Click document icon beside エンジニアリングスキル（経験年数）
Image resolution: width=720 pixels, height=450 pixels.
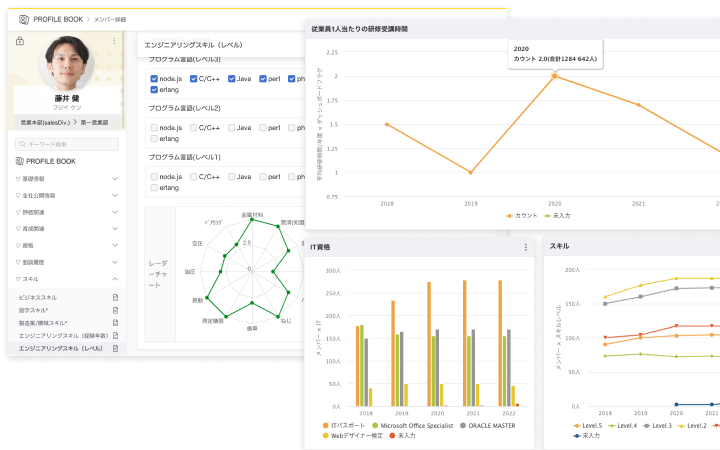coord(115,336)
